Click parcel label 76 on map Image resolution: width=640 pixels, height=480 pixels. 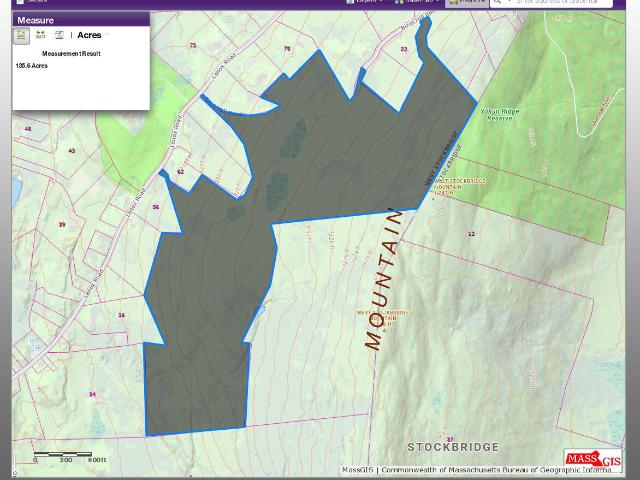(287, 49)
